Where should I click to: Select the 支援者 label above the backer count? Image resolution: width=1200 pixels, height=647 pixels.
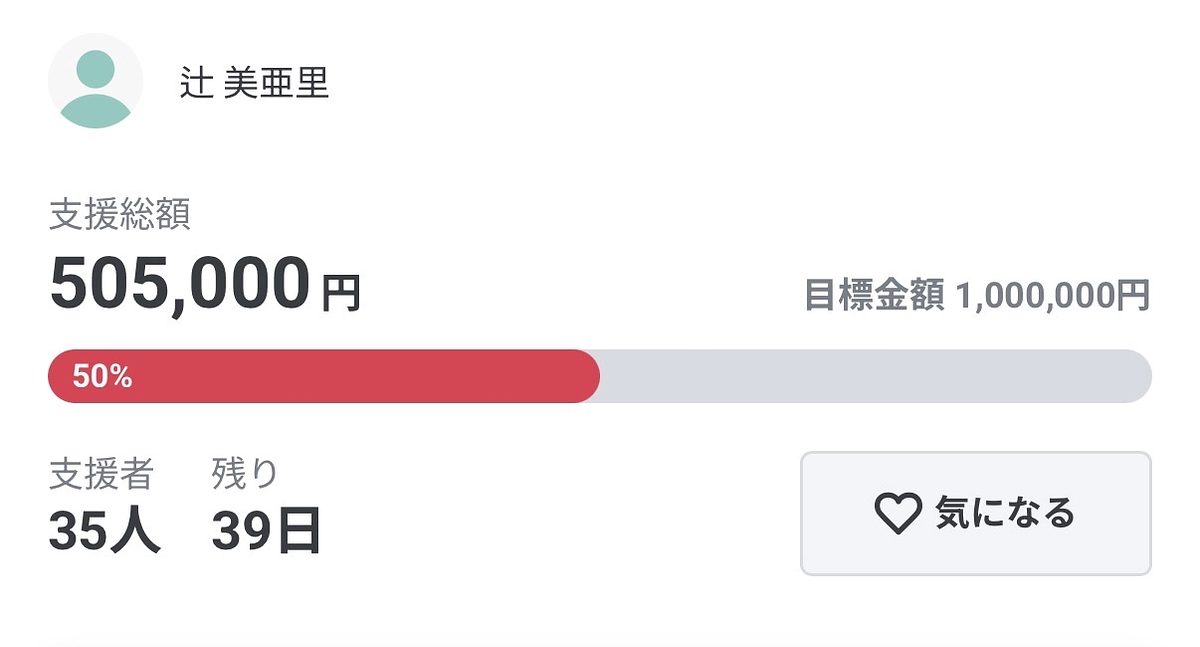(100, 472)
